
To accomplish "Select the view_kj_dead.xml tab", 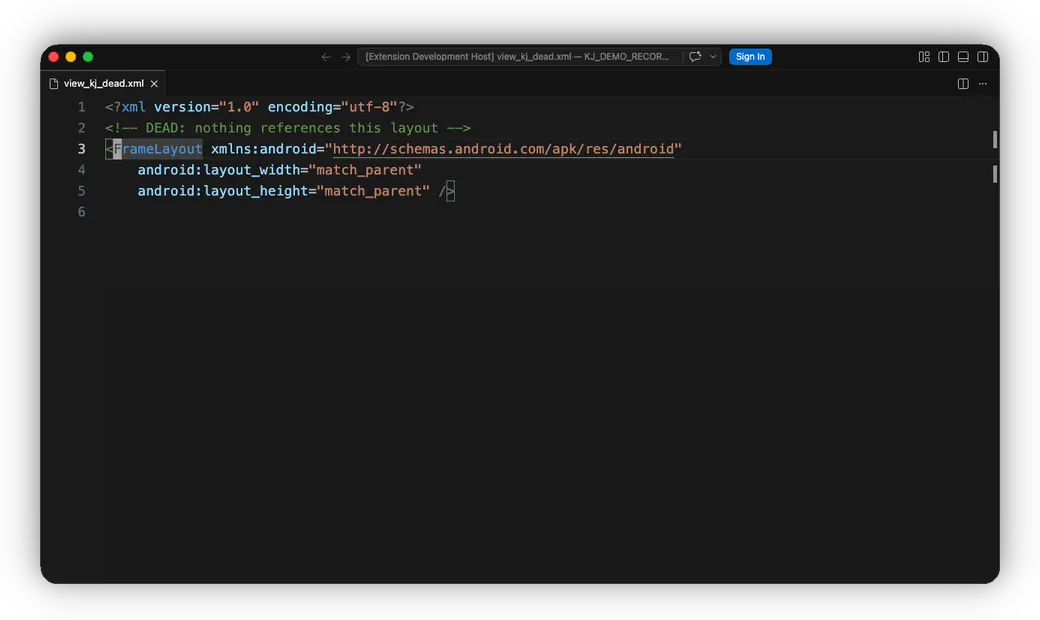I will click(x=104, y=84).
